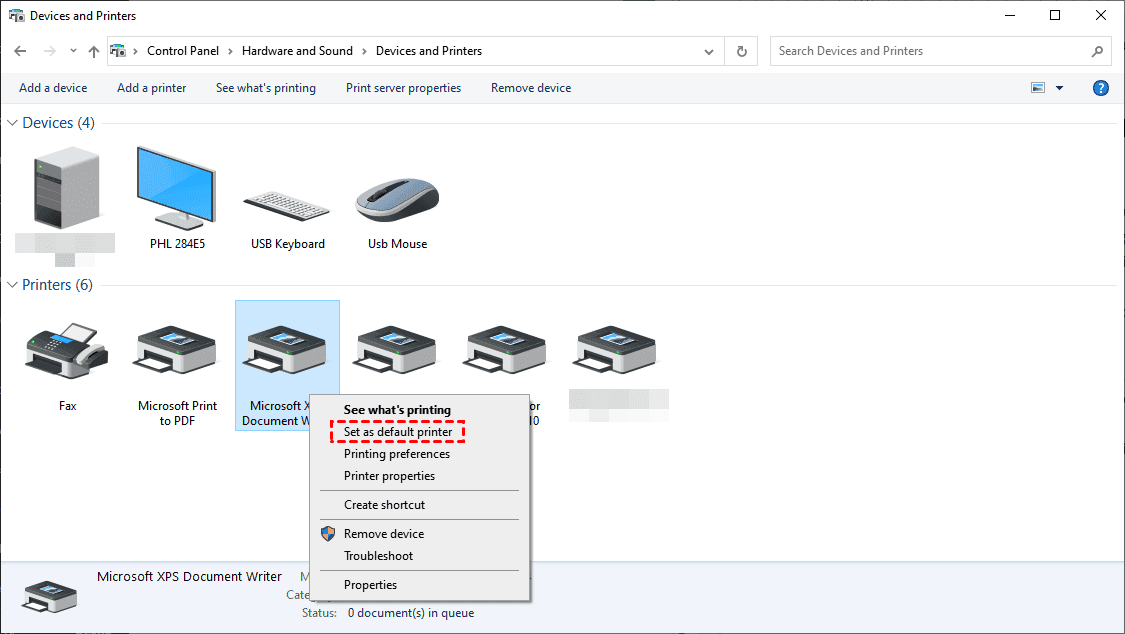Select the Fax printer icon
This screenshot has width=1125, height=634.
[x=67, y=351]
